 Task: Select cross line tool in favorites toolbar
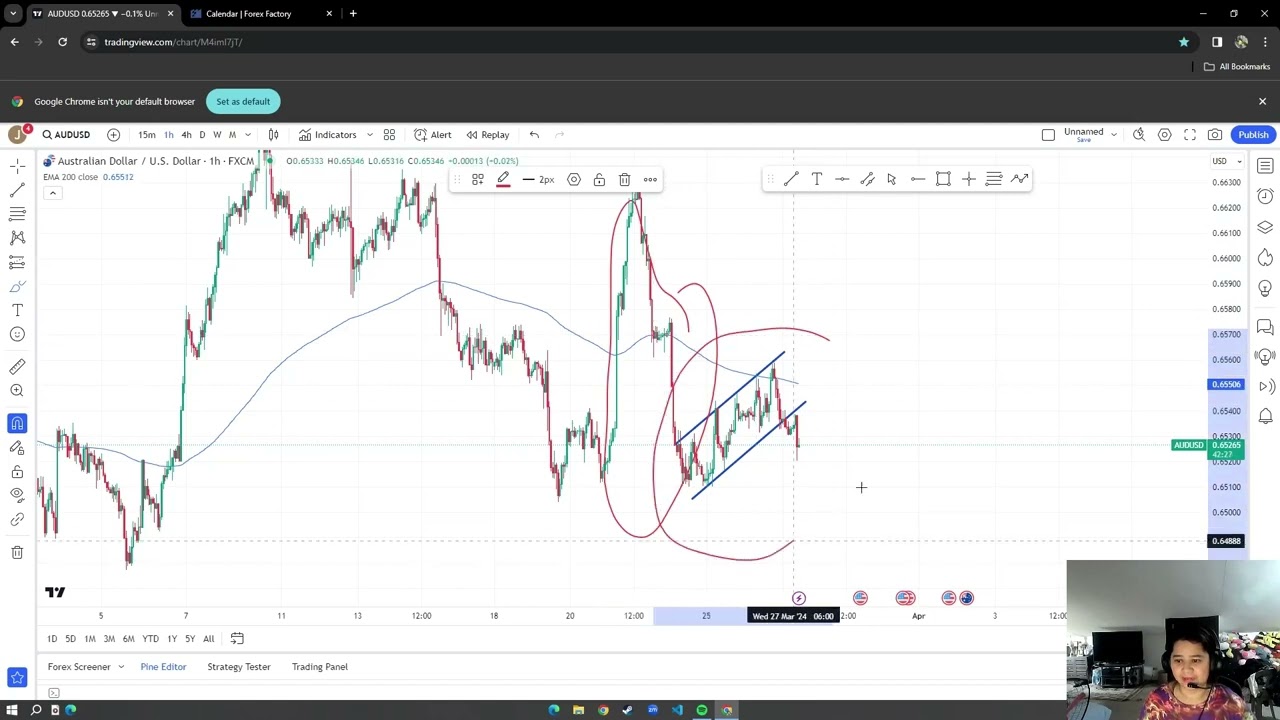click(968, 179)
